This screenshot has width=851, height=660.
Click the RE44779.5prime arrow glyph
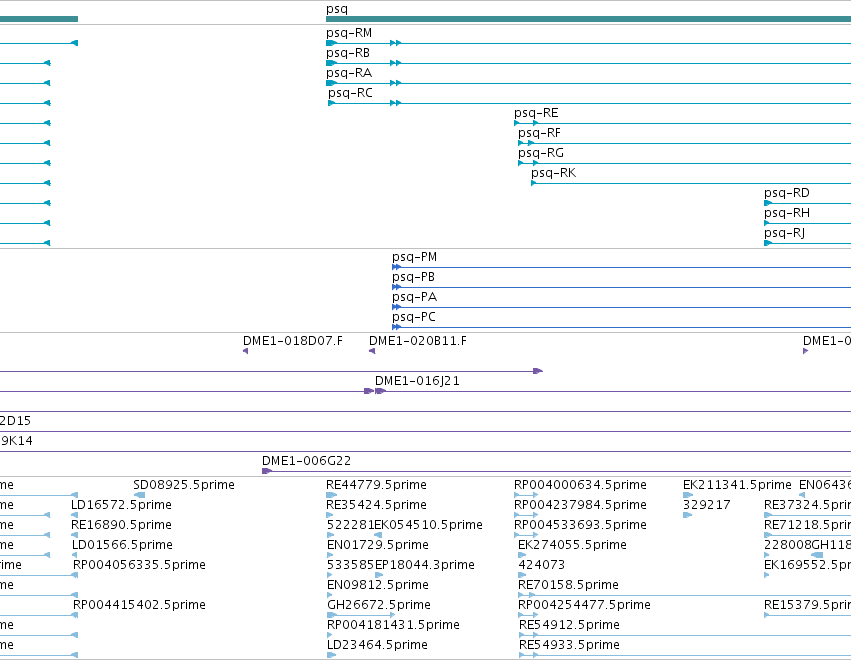click(331, 495)
